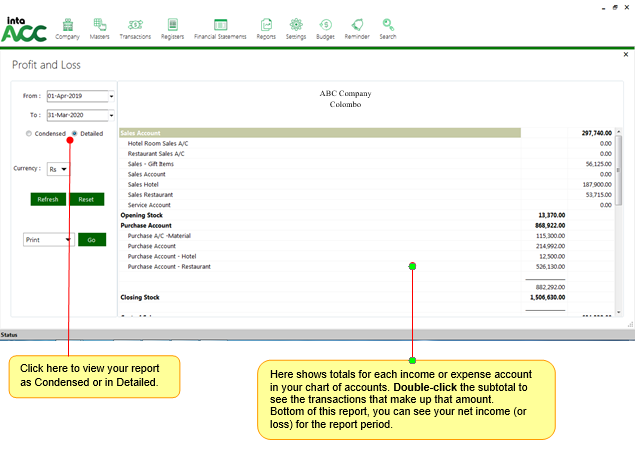Select the Detailed report option
This screenshot has width=635, height=451.
click(x=74, y=133)
